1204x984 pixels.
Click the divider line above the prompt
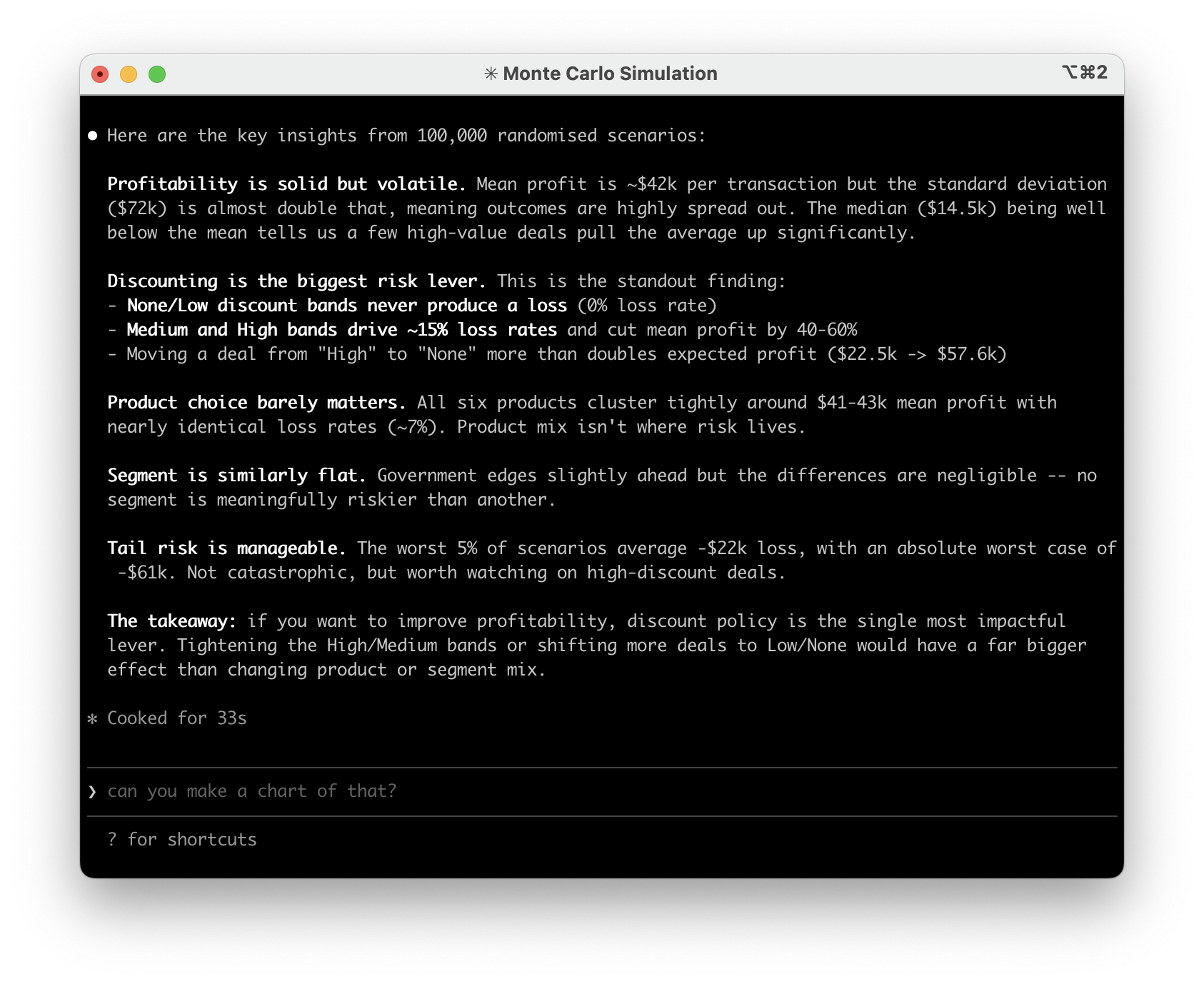(x=602, y=767)
